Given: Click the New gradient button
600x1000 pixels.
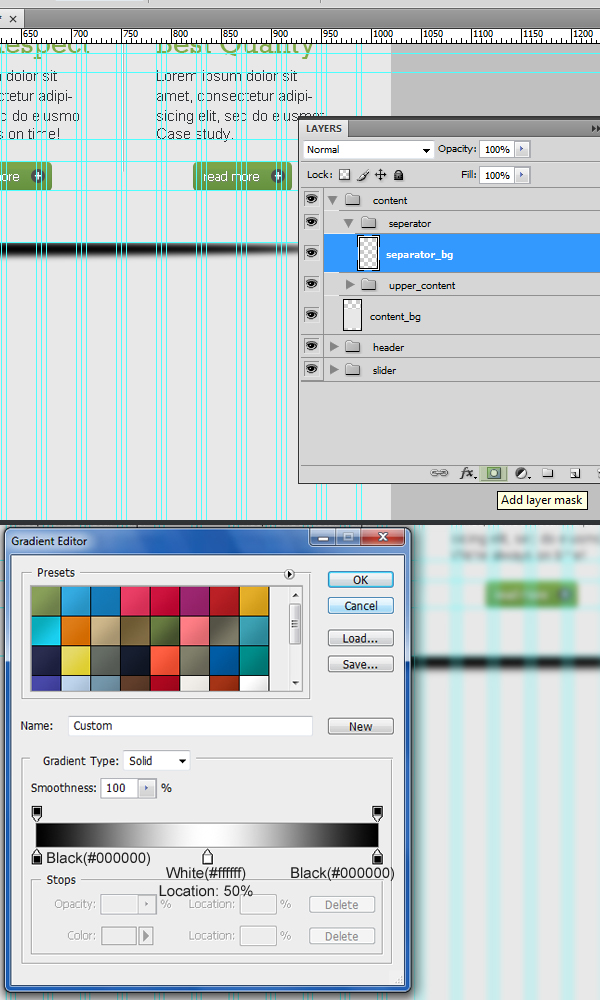Looking at the screenshot, I should (x=360, y=726).
